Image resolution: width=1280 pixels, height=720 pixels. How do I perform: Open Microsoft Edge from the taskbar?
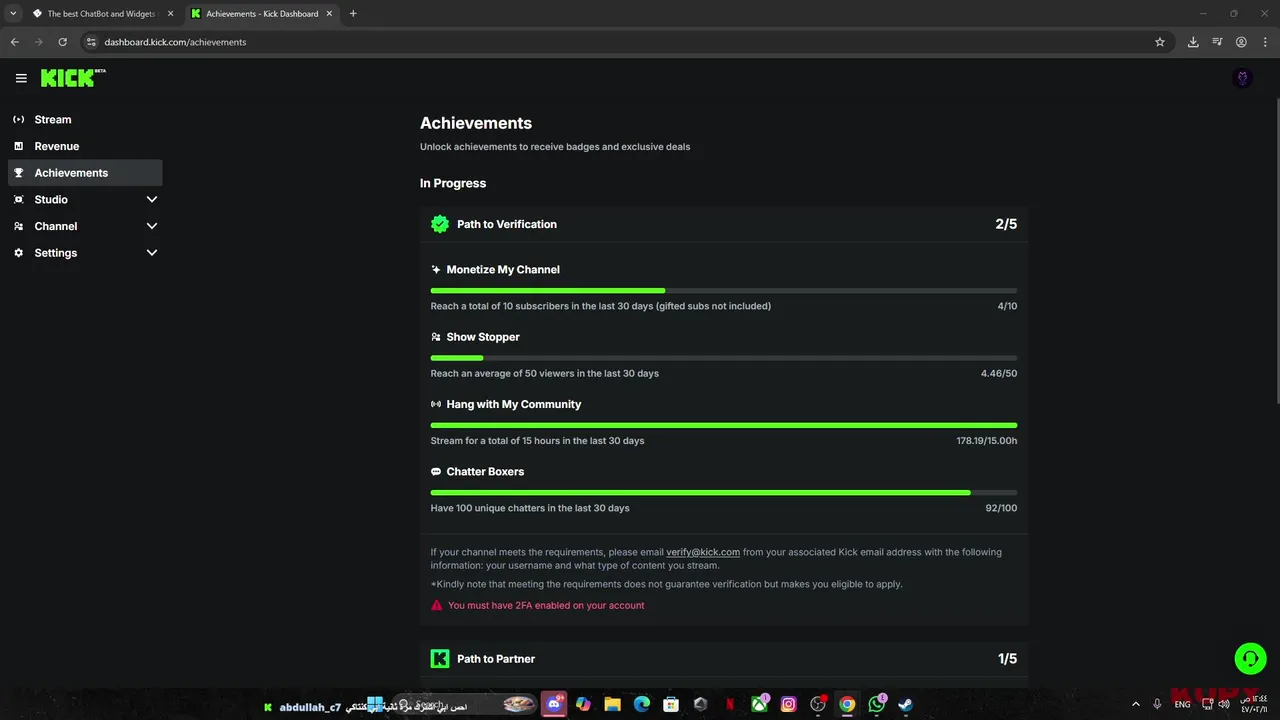tap(642, 704)
